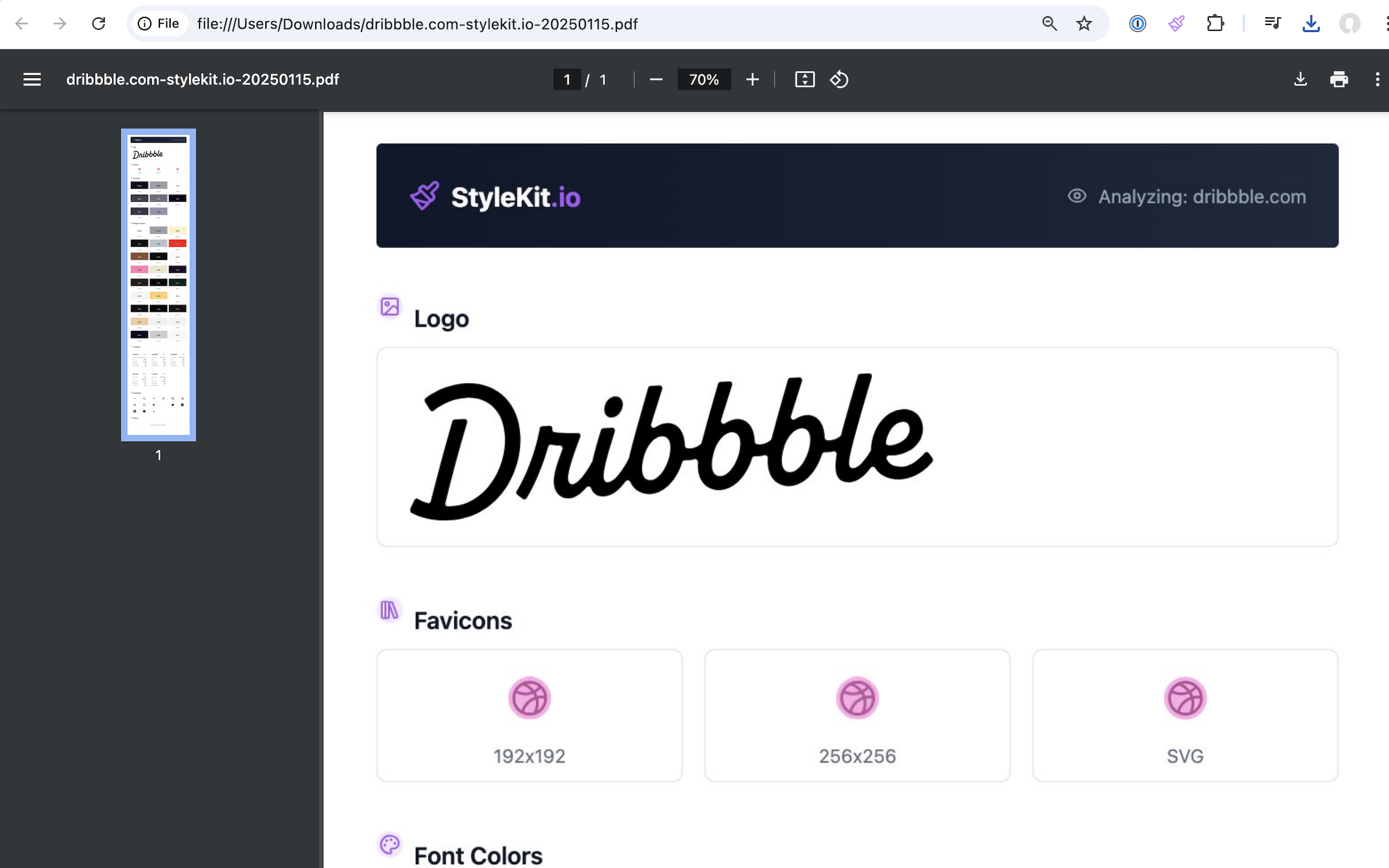This screenshot has height=868, width=1389.
Task: Open the StyleKit brush extension icon
Action: (x=1176, y=23)
